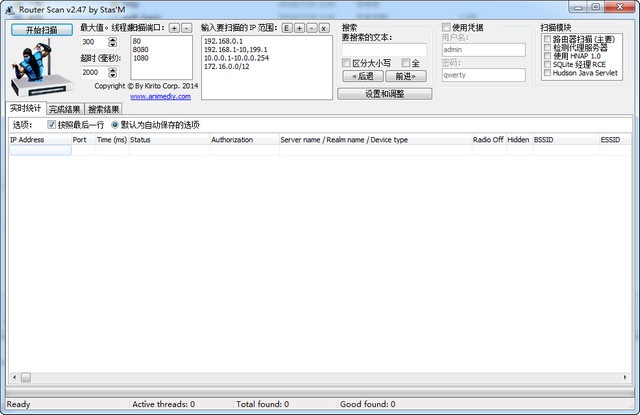Click the scan progress bar
This screenshot has height=415, width=640.
coord(320,392)
